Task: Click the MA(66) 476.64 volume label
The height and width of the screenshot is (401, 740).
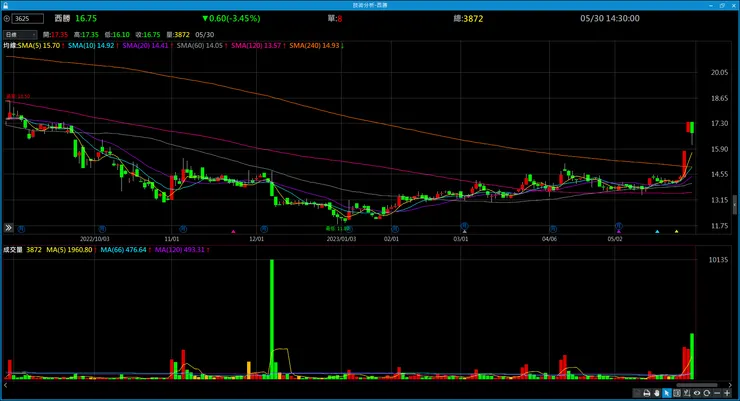Action: [x=124, y=250]
